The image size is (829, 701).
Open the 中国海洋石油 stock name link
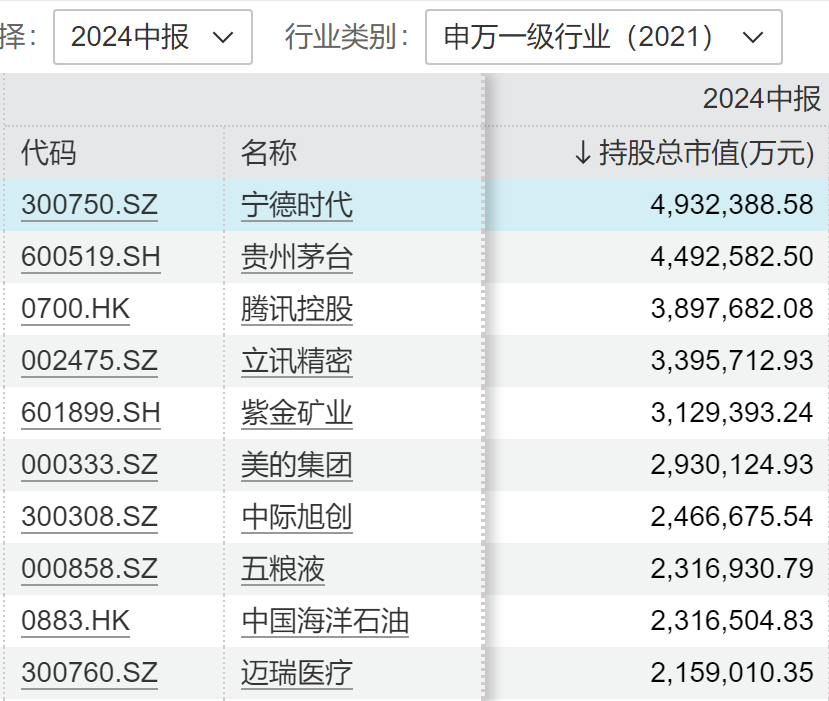[325, 621]
